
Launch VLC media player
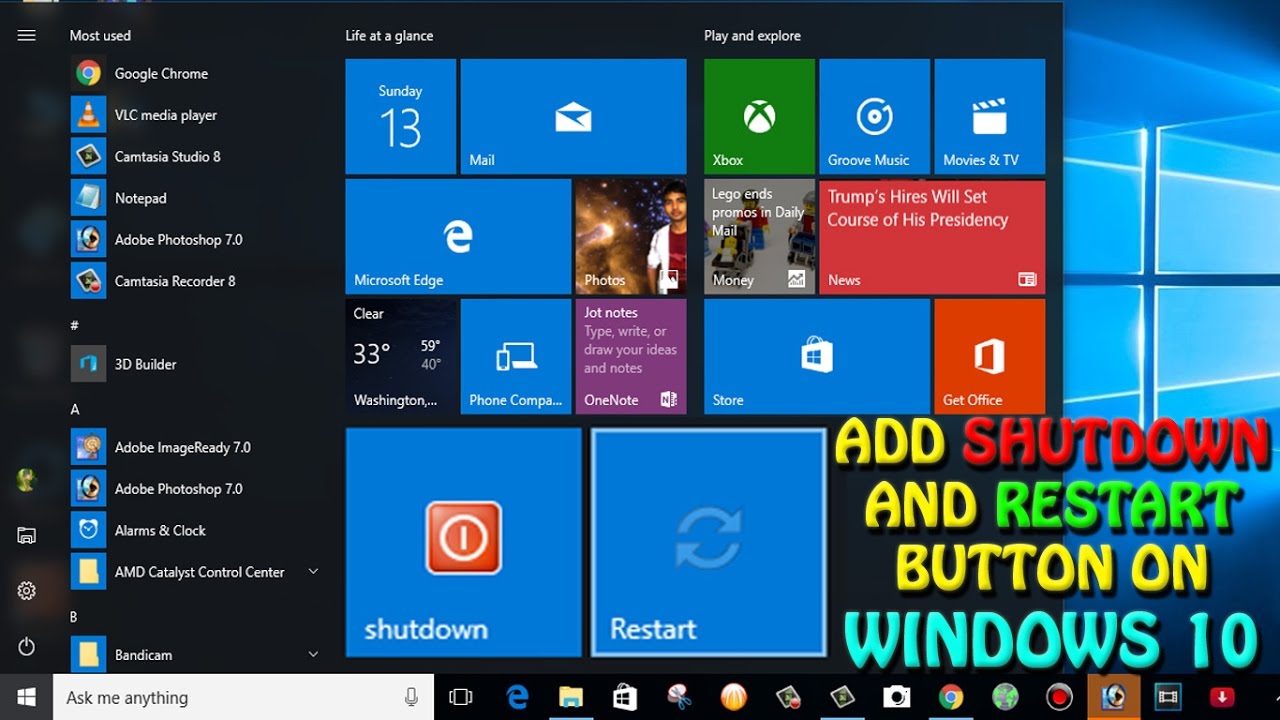(165, 114)
